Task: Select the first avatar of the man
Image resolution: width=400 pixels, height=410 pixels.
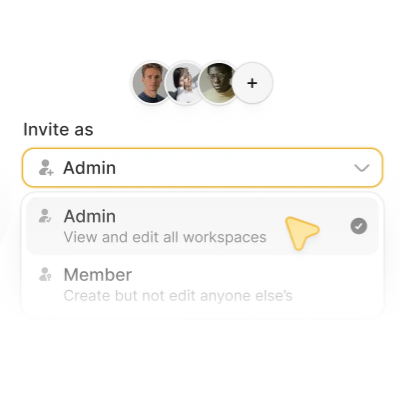Action: point(152,83)
